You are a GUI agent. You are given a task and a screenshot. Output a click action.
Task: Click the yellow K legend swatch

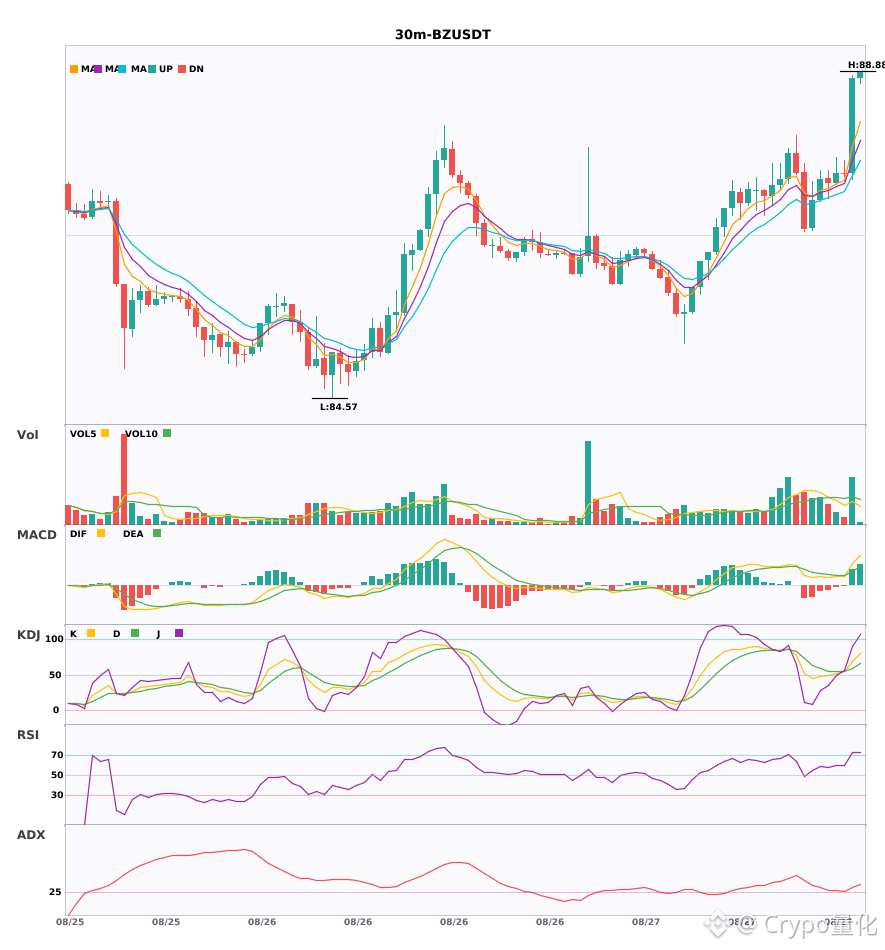[x=91, y=633]
